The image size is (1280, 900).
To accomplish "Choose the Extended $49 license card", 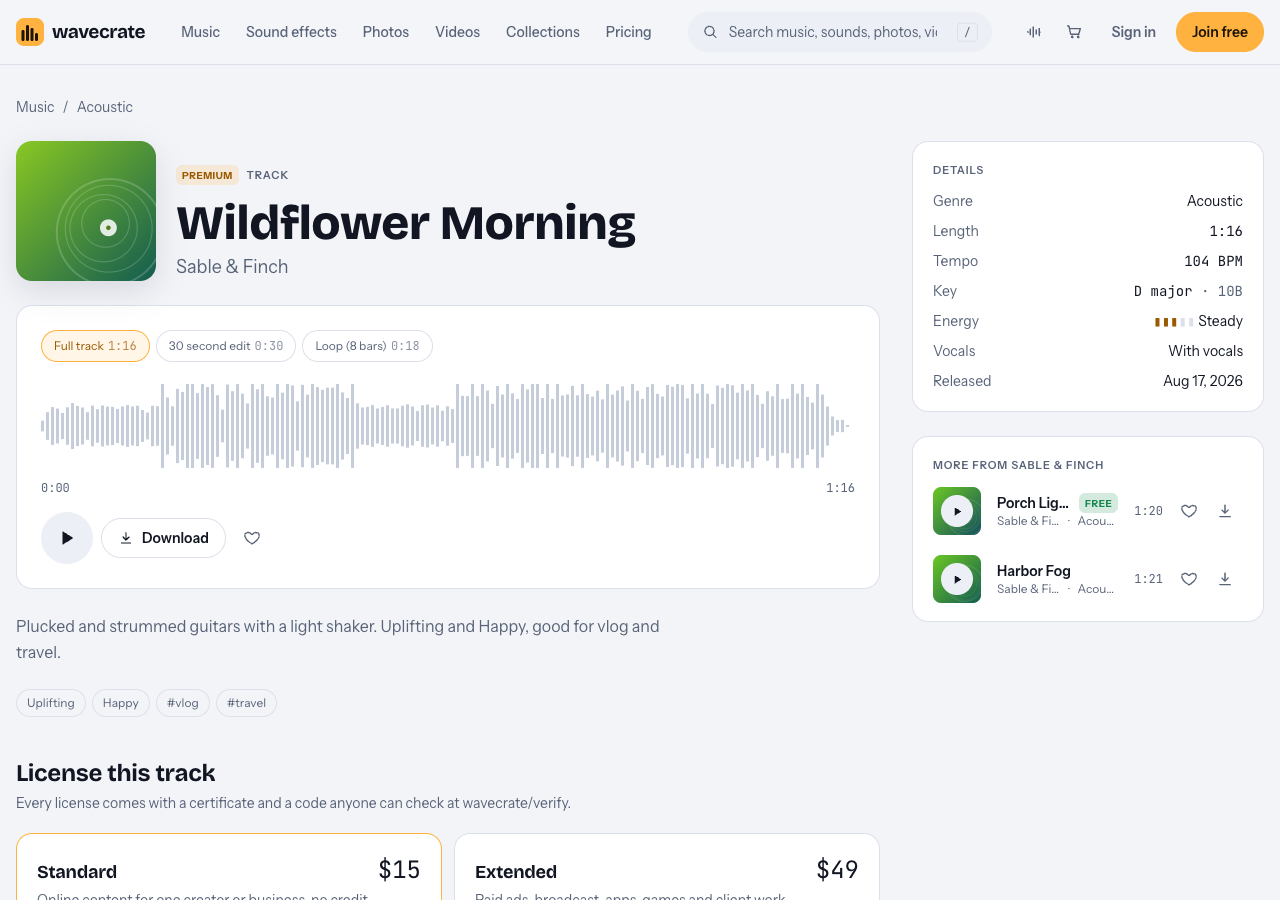I will (667, 867).
